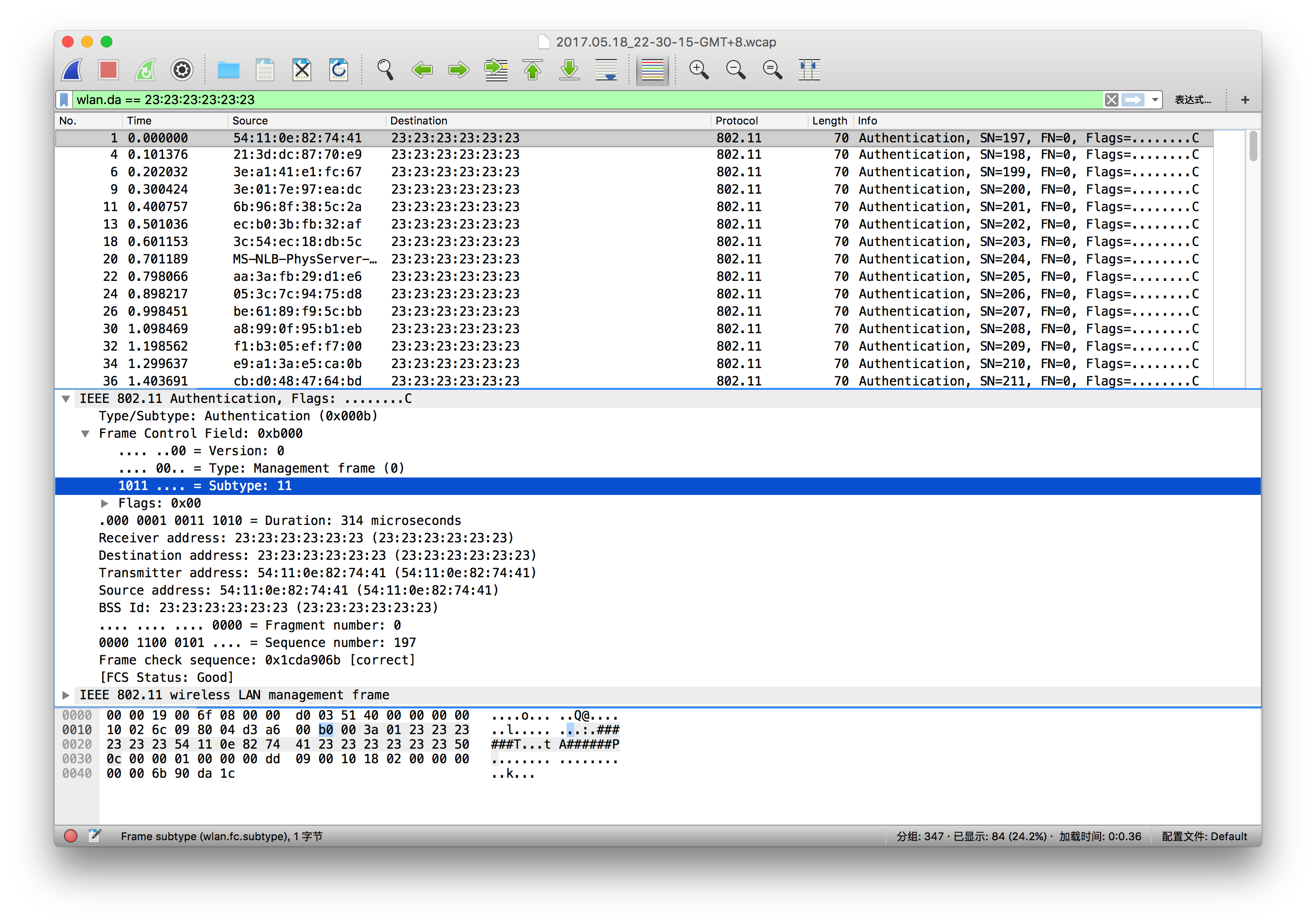Jump to first packet icon
The image size is (1316, 924).
click(x=533, y=70)
